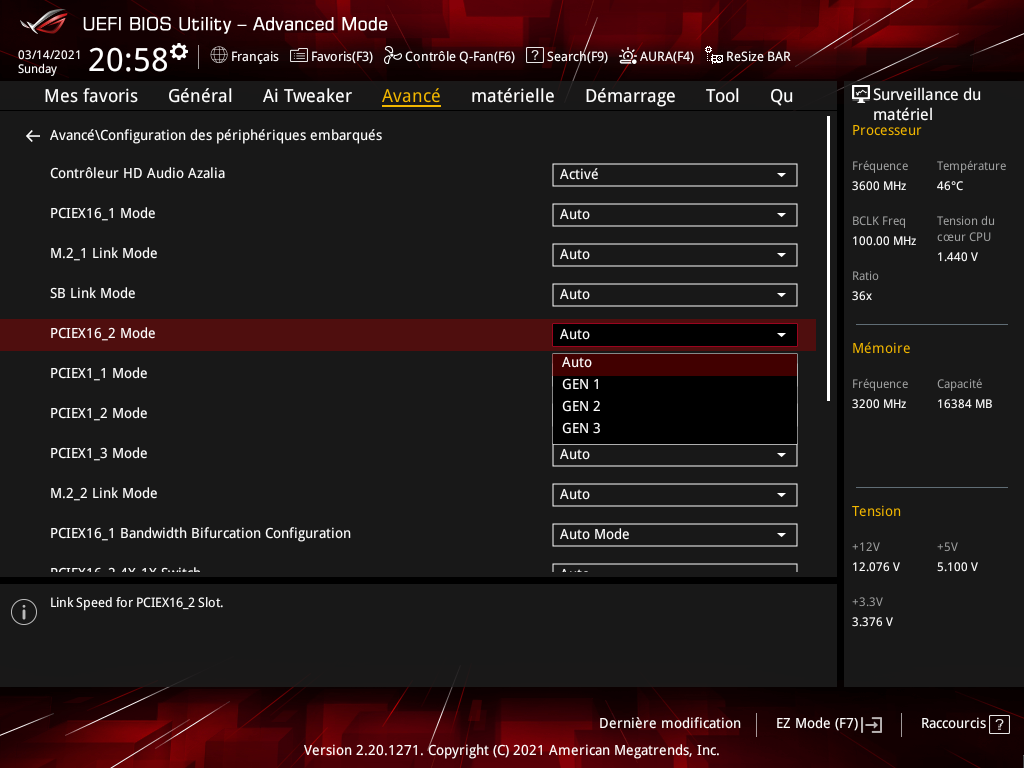
Task: Click the Mémoire section heading
Action: pos(880,349)
